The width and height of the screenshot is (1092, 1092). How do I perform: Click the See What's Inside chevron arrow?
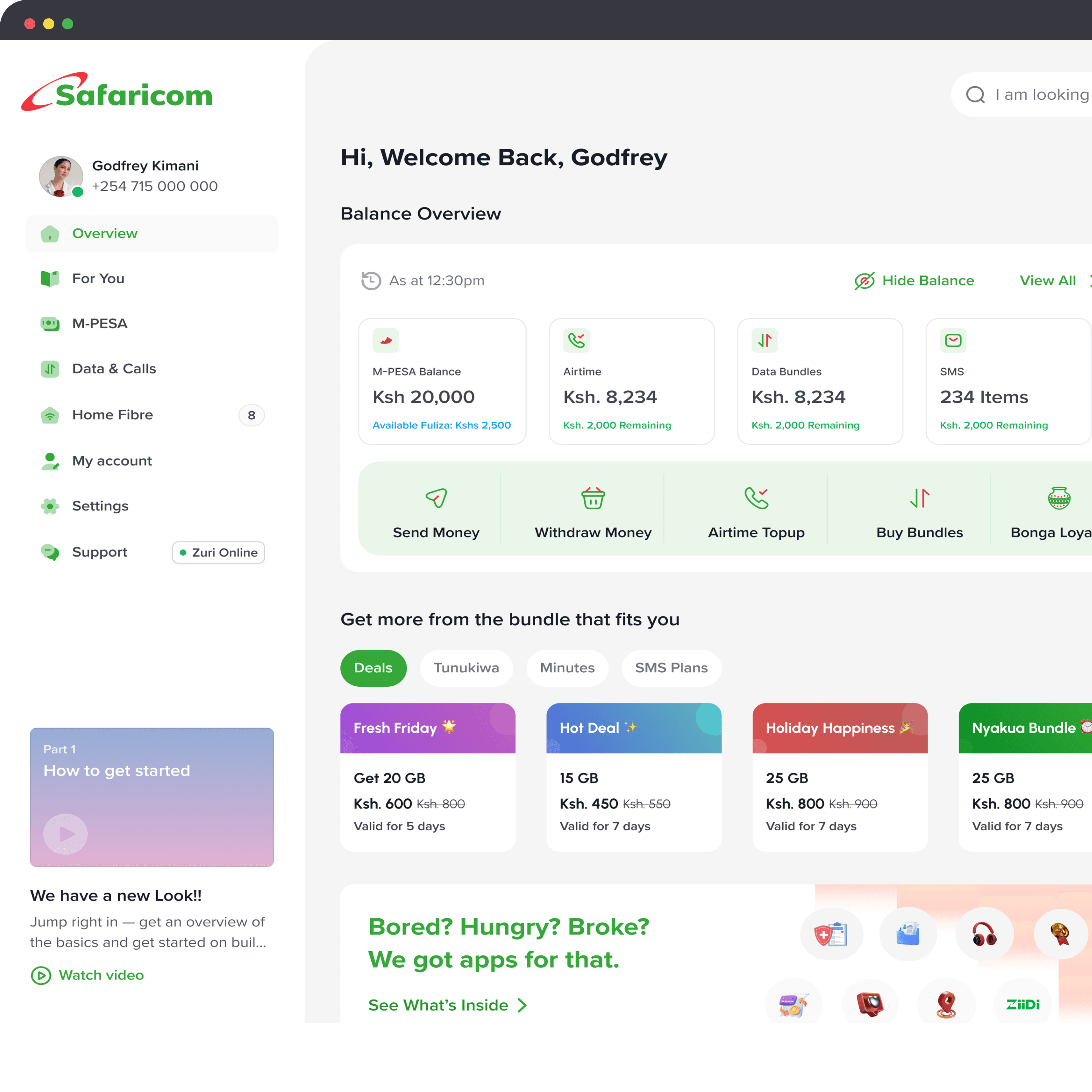coord(522,1005)
